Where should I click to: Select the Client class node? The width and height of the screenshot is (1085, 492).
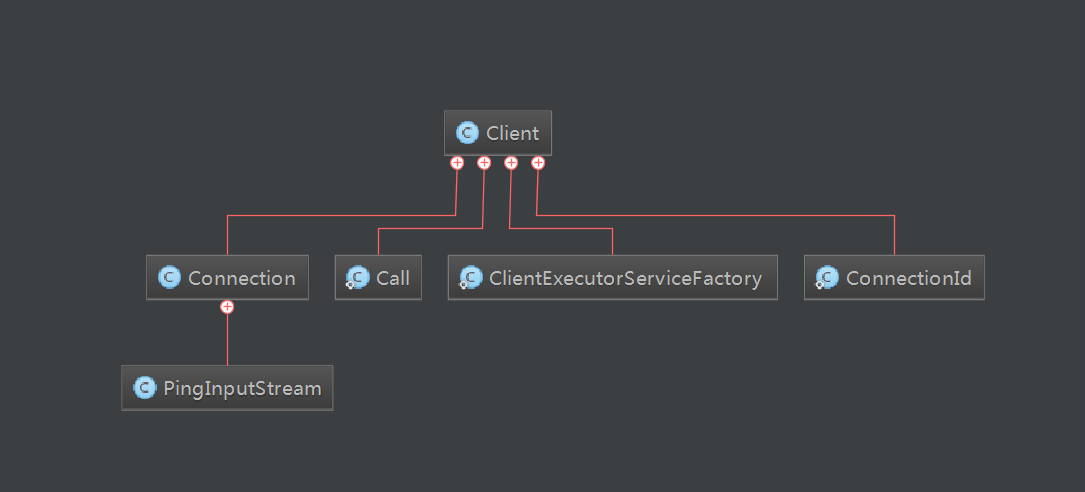click(498, 133)
